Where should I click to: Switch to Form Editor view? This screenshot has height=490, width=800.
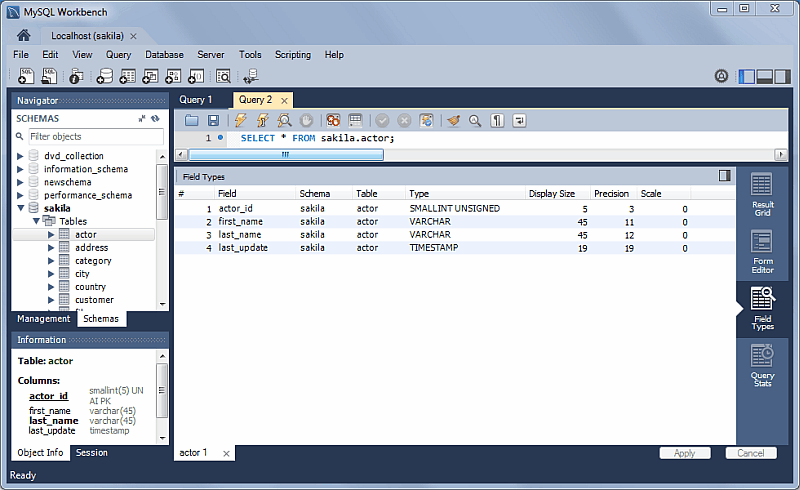(x=762, y=251)
